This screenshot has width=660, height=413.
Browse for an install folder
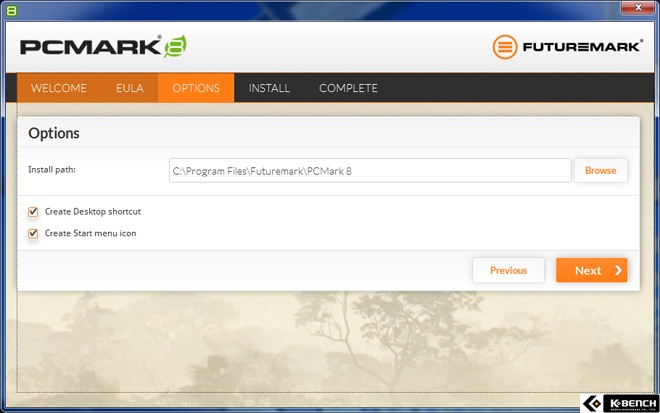[x=601, y=171]
